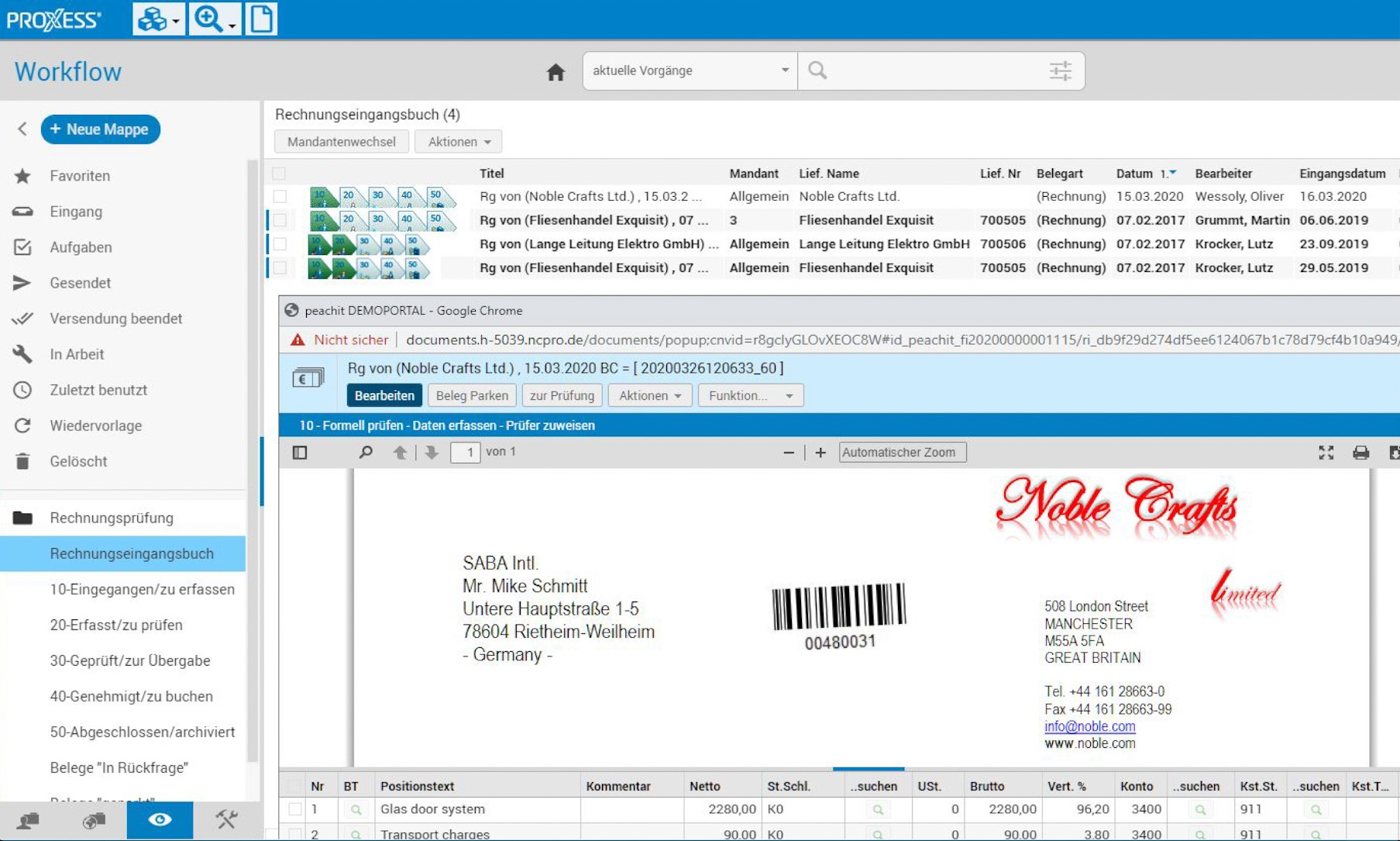Click workflow status arrows of Fliesenhandel Mandant 3 row
Viewport: 1400px width, 841px height.
[383, 221]
